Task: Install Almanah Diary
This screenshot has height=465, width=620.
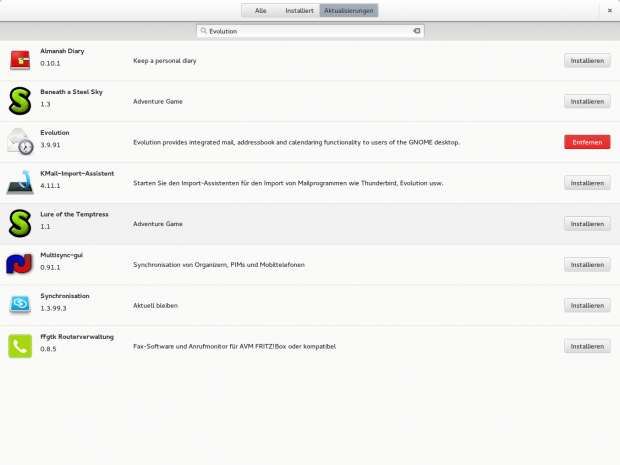Action: (x=587, y=60)
